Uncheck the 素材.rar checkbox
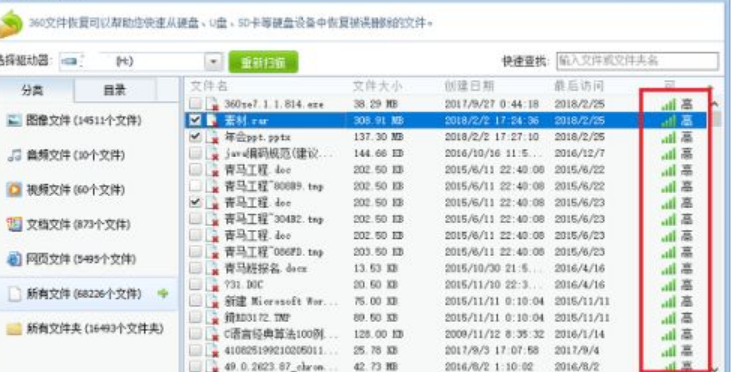Viewport: 749px width, 372px height. [x=195, y=120]
